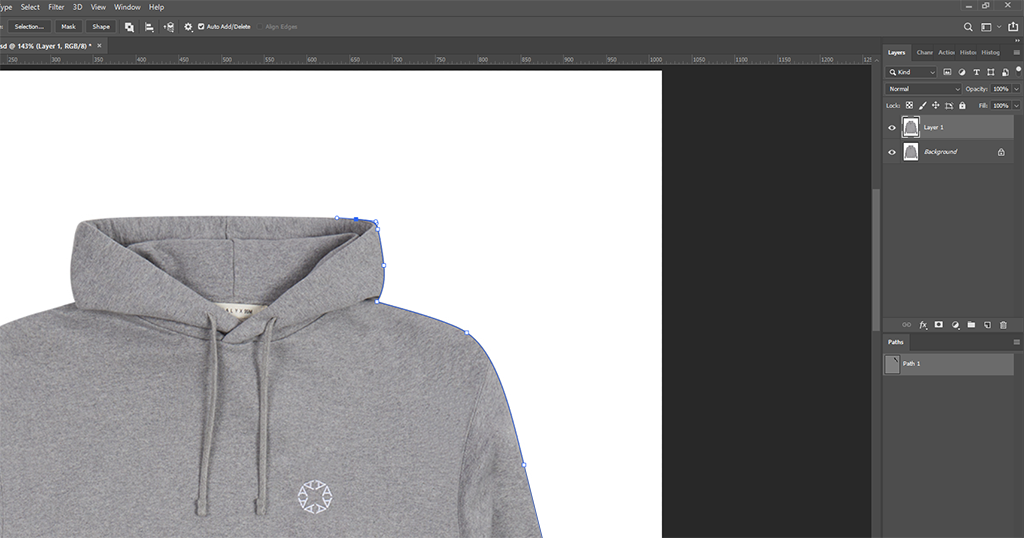Filter layers by type layers icon
The width and height of the screenshot is (1024, 538).
click(x=976, y=72)
